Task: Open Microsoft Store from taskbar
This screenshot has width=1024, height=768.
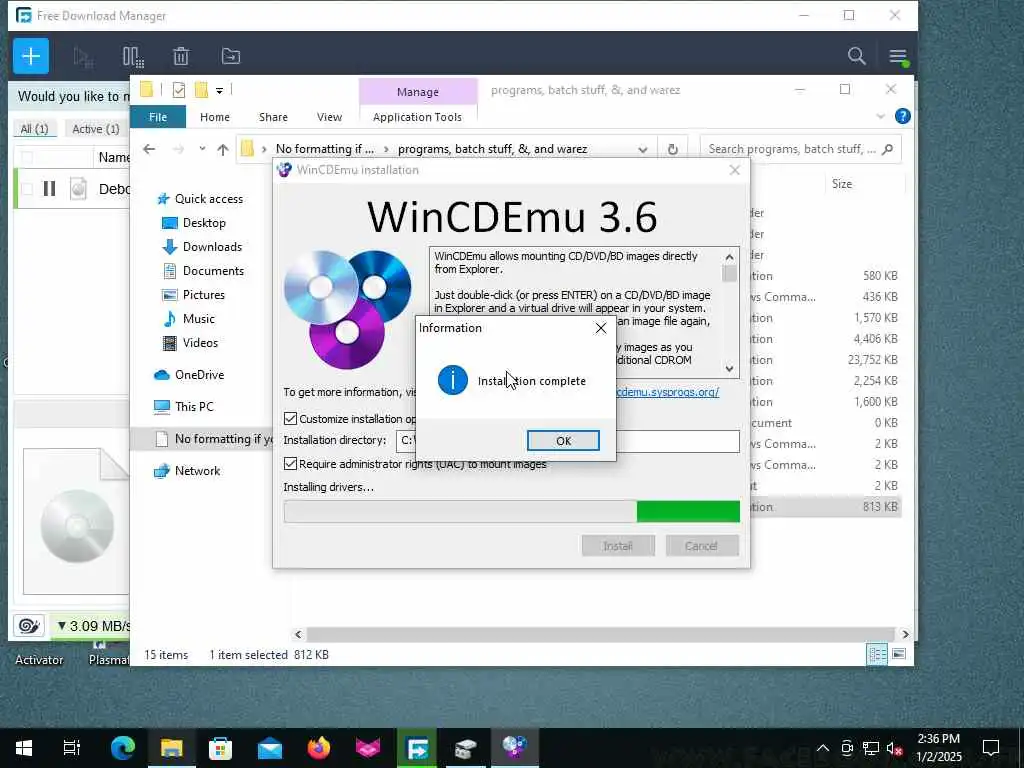Action: [x=220, y=748]
